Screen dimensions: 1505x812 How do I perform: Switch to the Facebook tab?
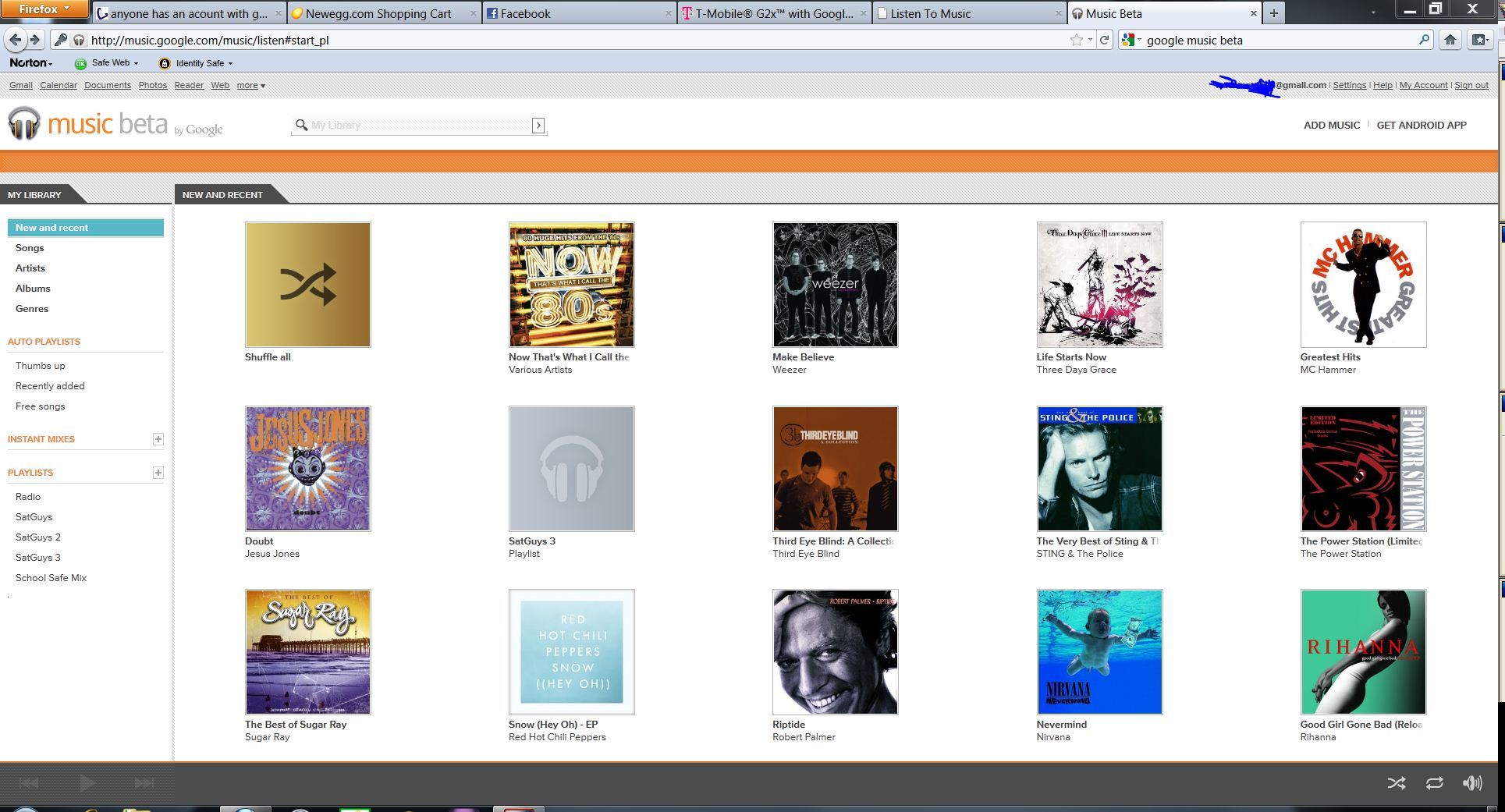click(x=578, y=13)
